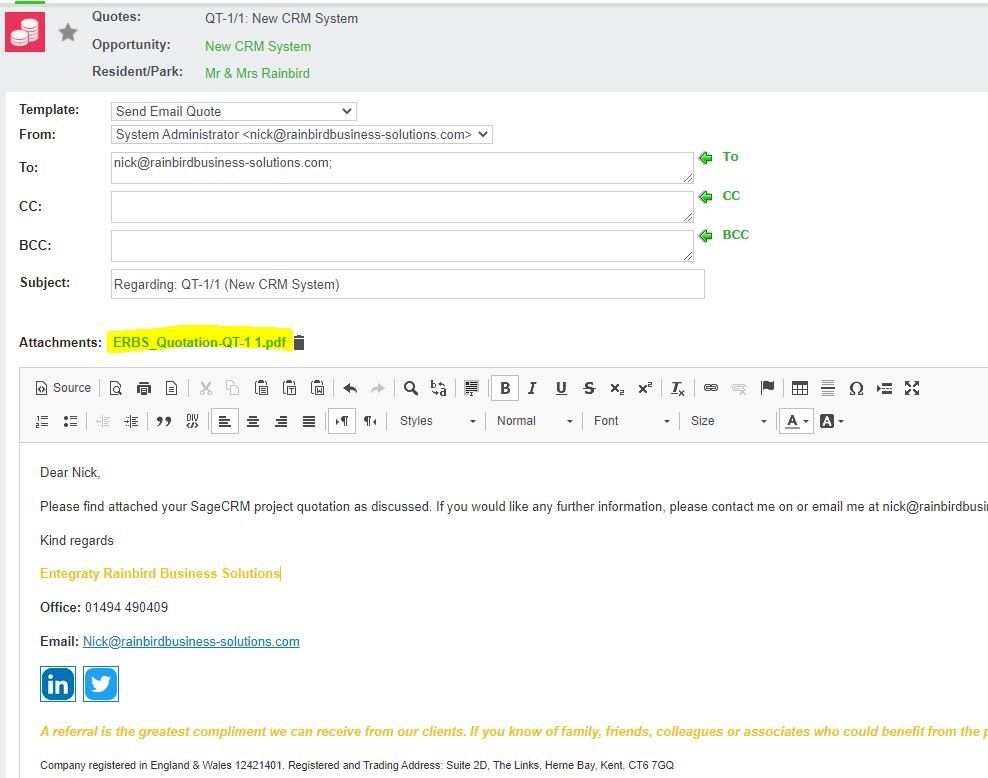The width and height of the screenshot is (988, 778).
Task: Open the Size dropdown
Action: point(728,421)
